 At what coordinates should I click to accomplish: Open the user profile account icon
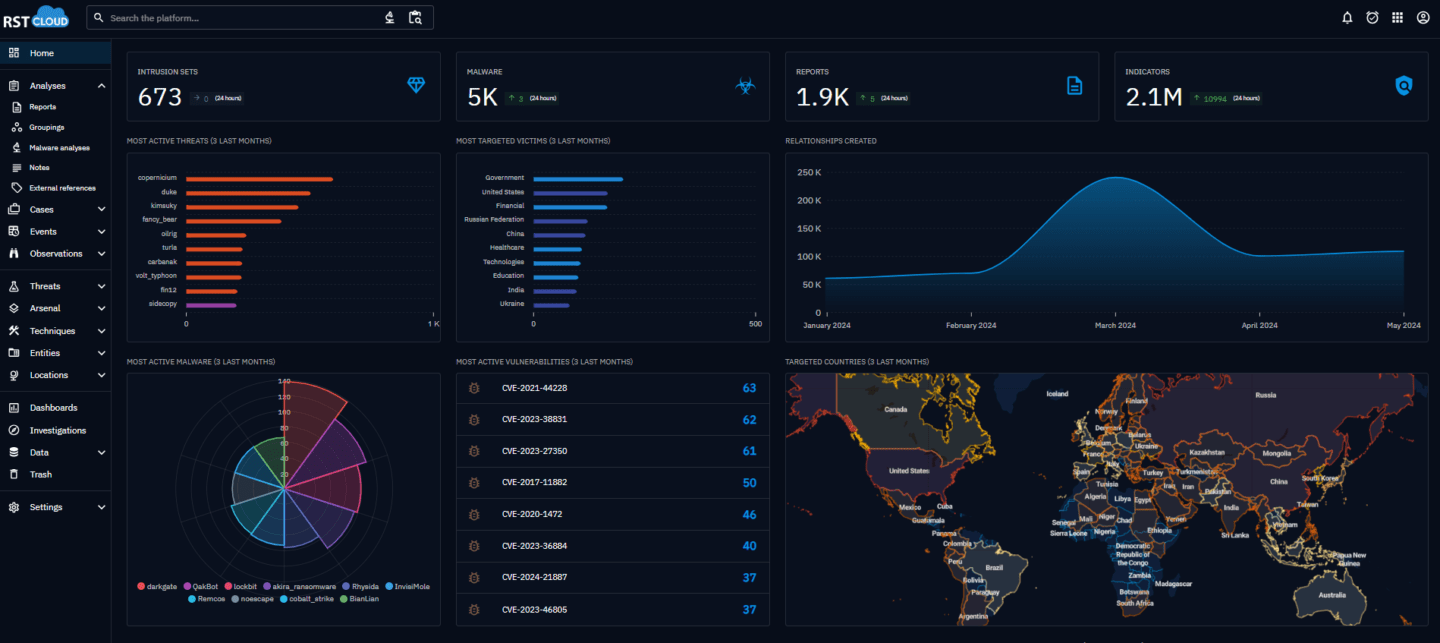coord(1422,17)
